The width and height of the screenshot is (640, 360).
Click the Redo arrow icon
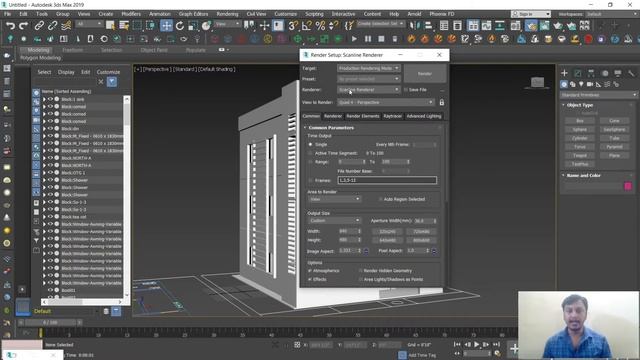point(24,26)
